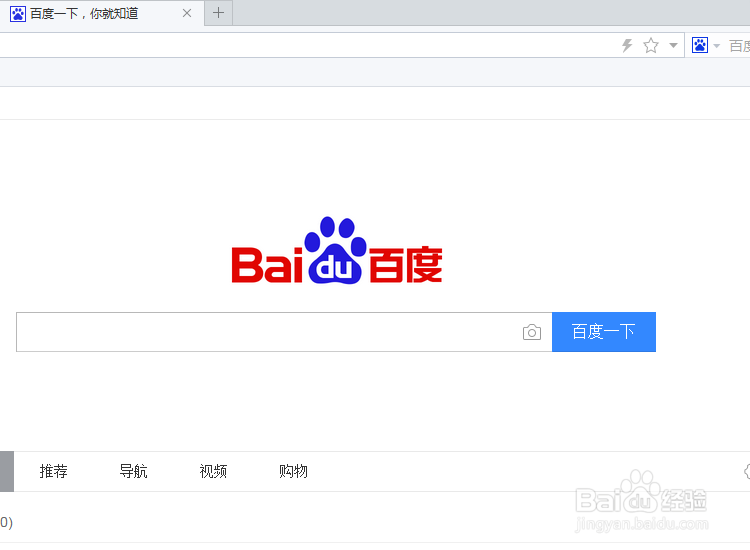Open a new tab with plus button
The image size is (750, 550).
[x=219, y=13]
